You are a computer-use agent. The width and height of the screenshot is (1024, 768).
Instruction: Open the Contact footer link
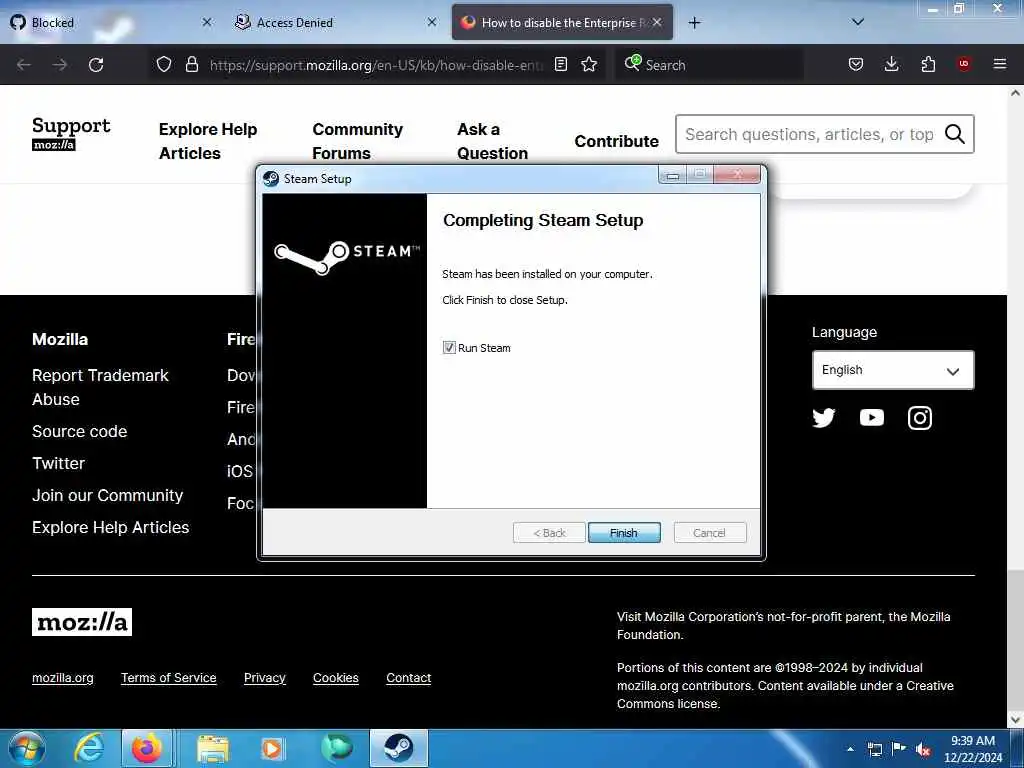click(x=408, y=678)
